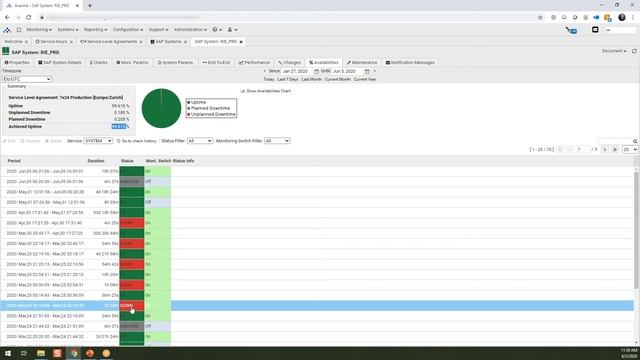Switch to the Moni. Params tab
640x360 pixels.
132,63
